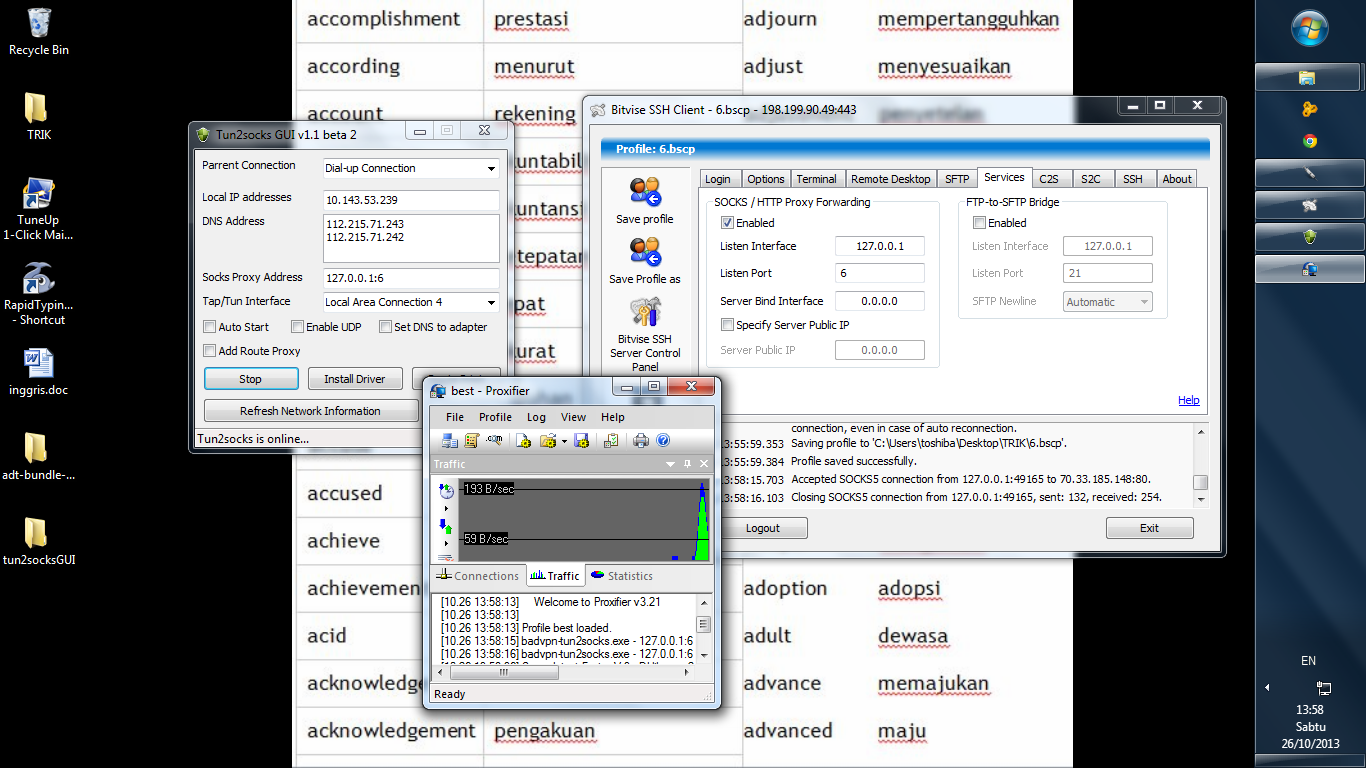Uncheck SOCKS/HTTP Proxy Forwarding Enabled checkbox
Screen dimensions: 1366x768
(x=727, y=223)
